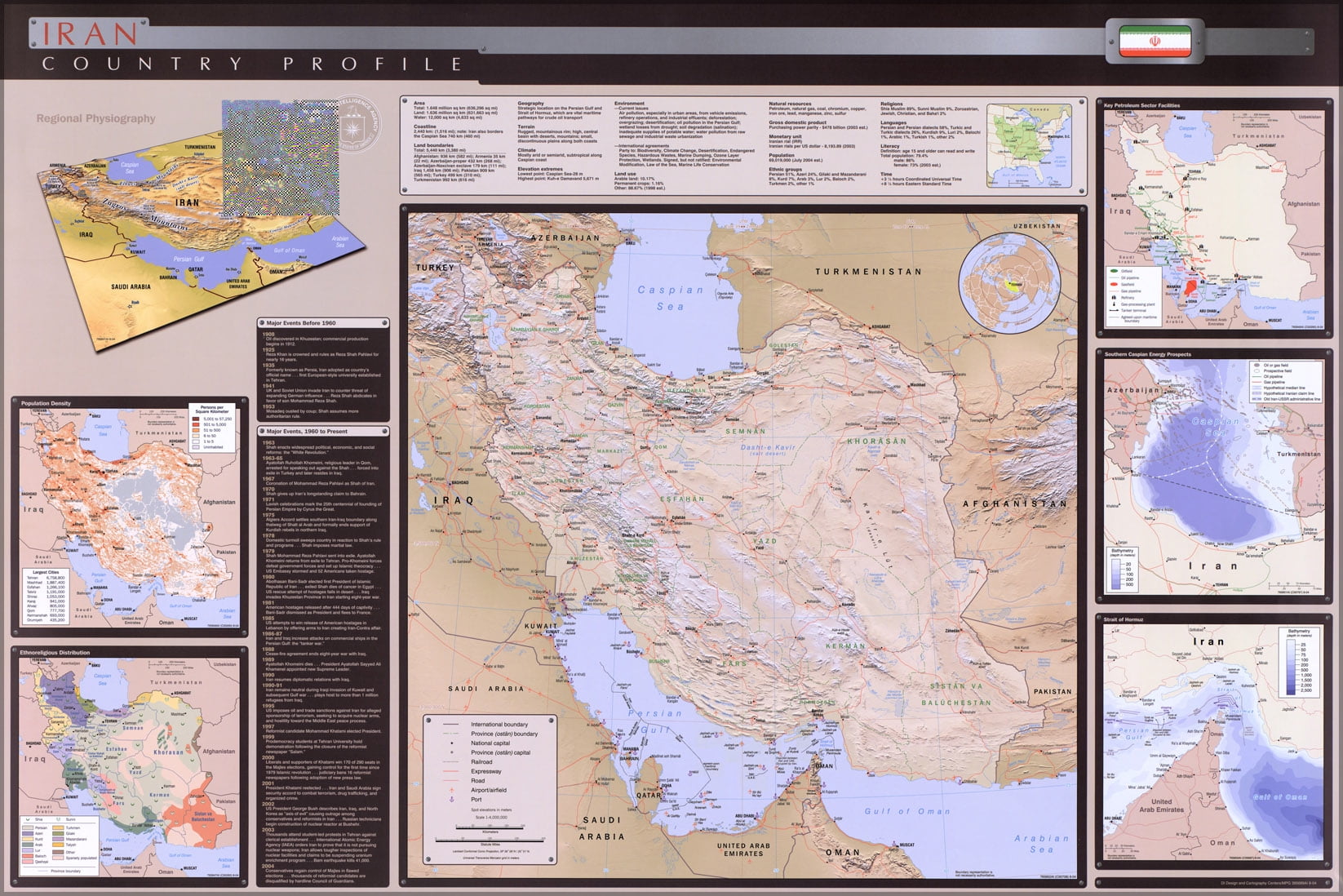Select the red Gasfield swatch in petroleum legend
Viewport: 1343px width, 896px height.
[1114, 284]
